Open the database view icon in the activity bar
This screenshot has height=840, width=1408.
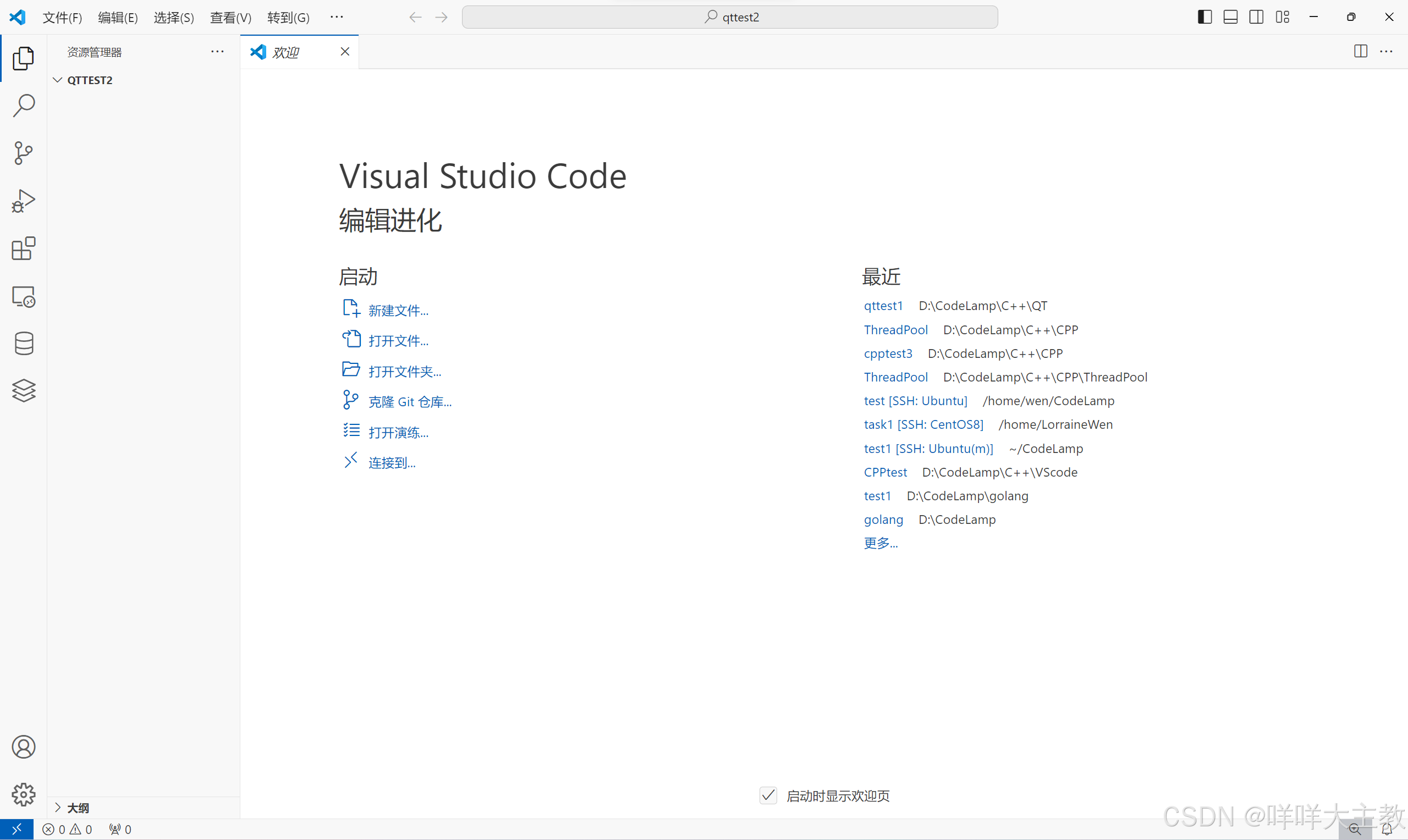[x=23, y=343]
